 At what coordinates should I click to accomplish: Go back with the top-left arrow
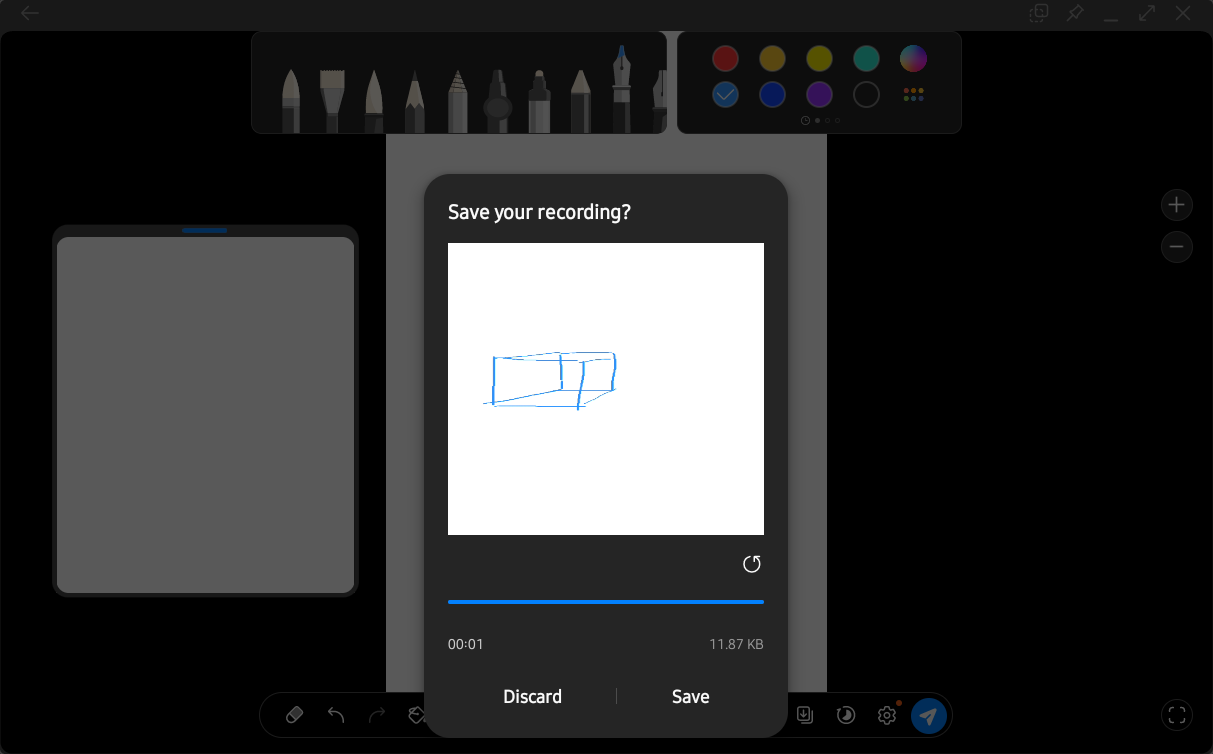(x=30, y=13)
